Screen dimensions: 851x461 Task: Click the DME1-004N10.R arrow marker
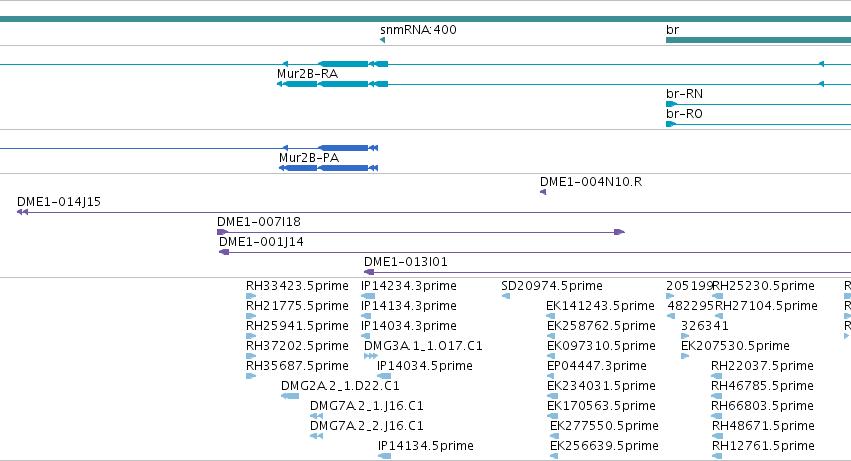pos(543,192)
